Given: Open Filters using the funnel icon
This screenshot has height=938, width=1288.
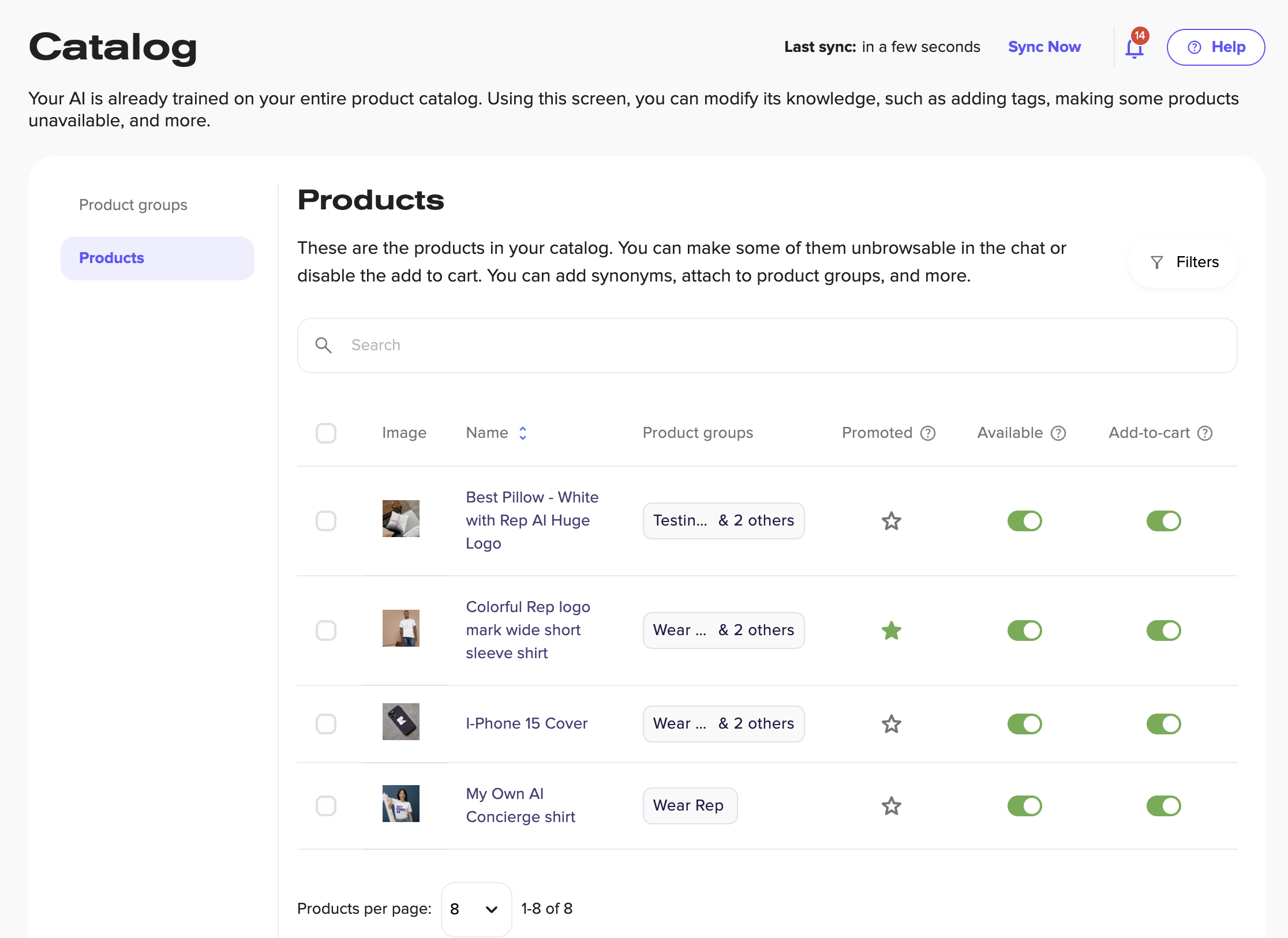Looking at the screenshot, I should point(1156,262).
